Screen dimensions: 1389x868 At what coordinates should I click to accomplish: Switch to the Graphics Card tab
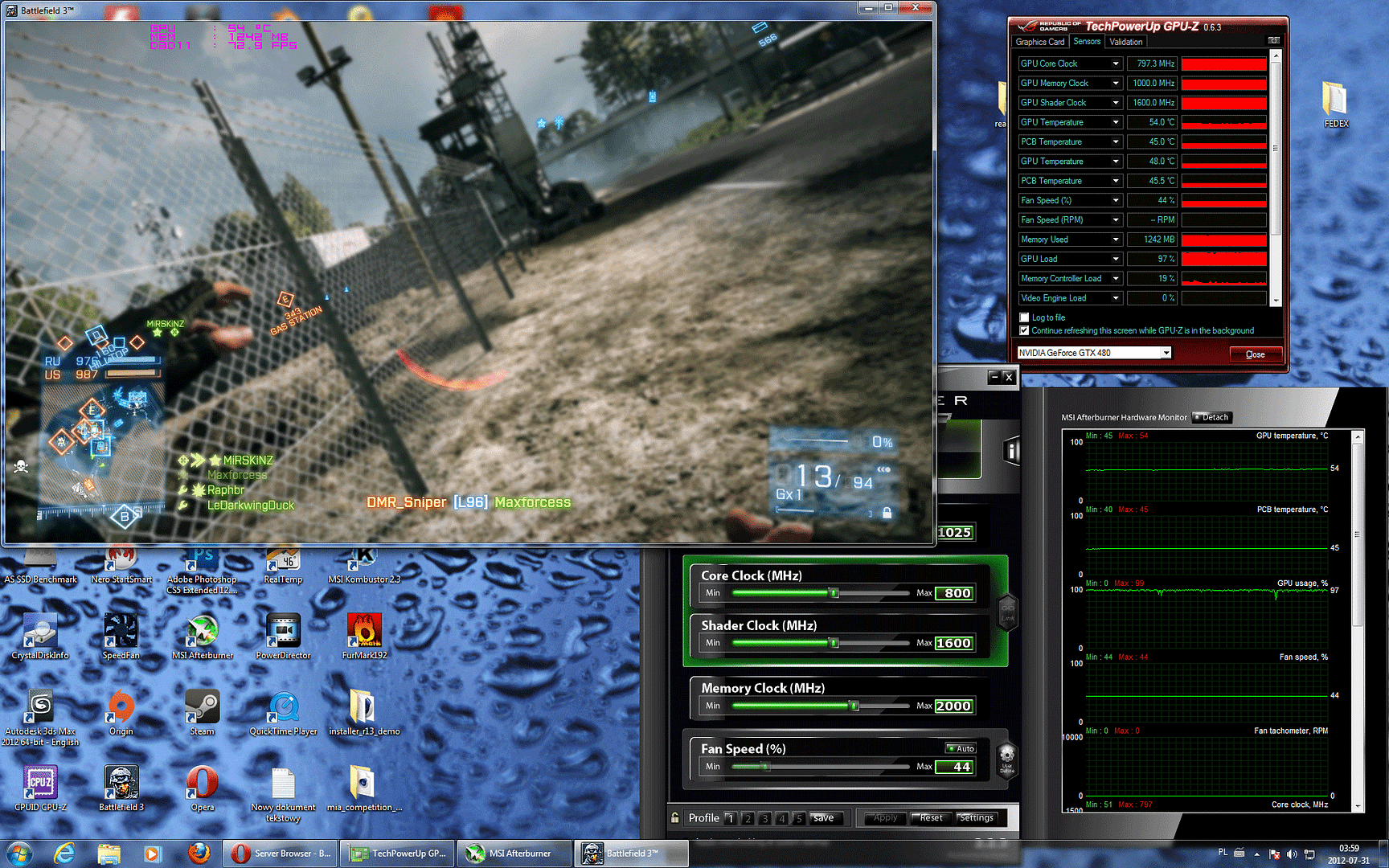pyautogui.click(x=1039, y=42)
